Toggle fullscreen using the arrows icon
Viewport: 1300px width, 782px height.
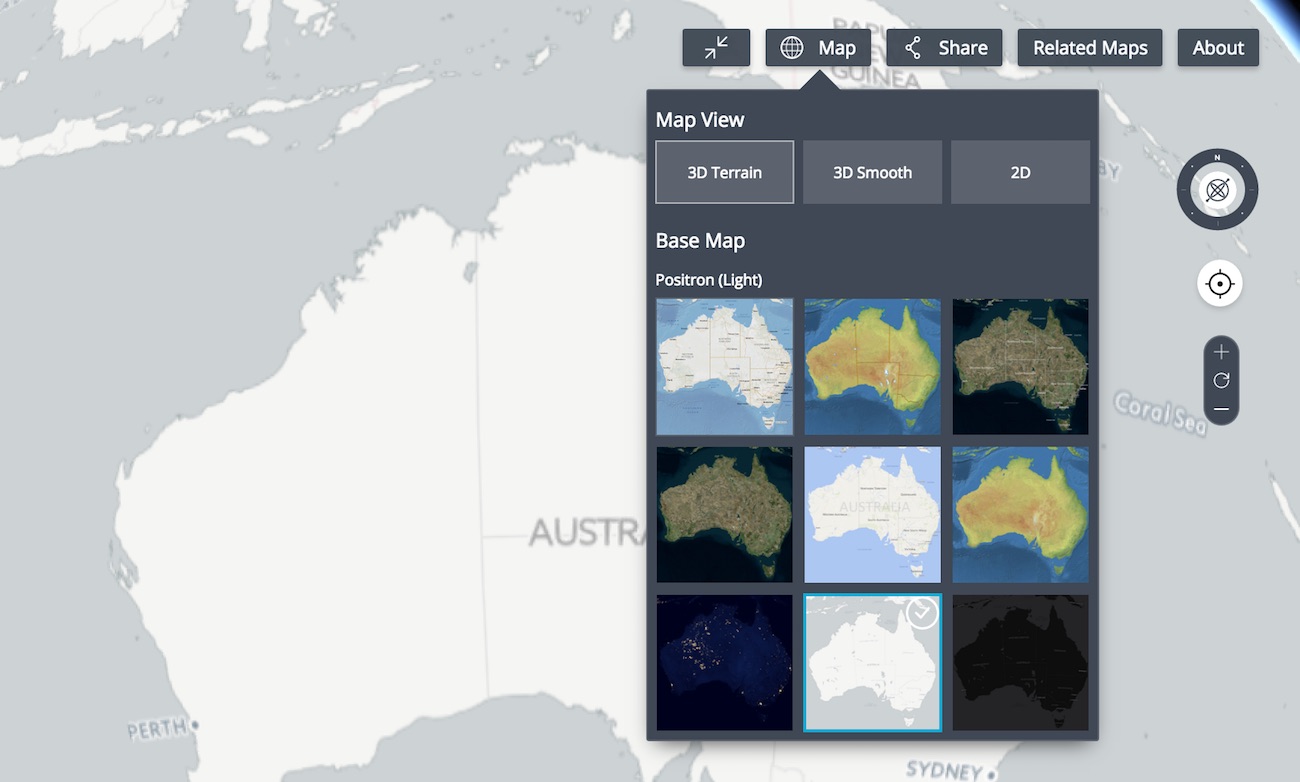[x=716, y=47]
